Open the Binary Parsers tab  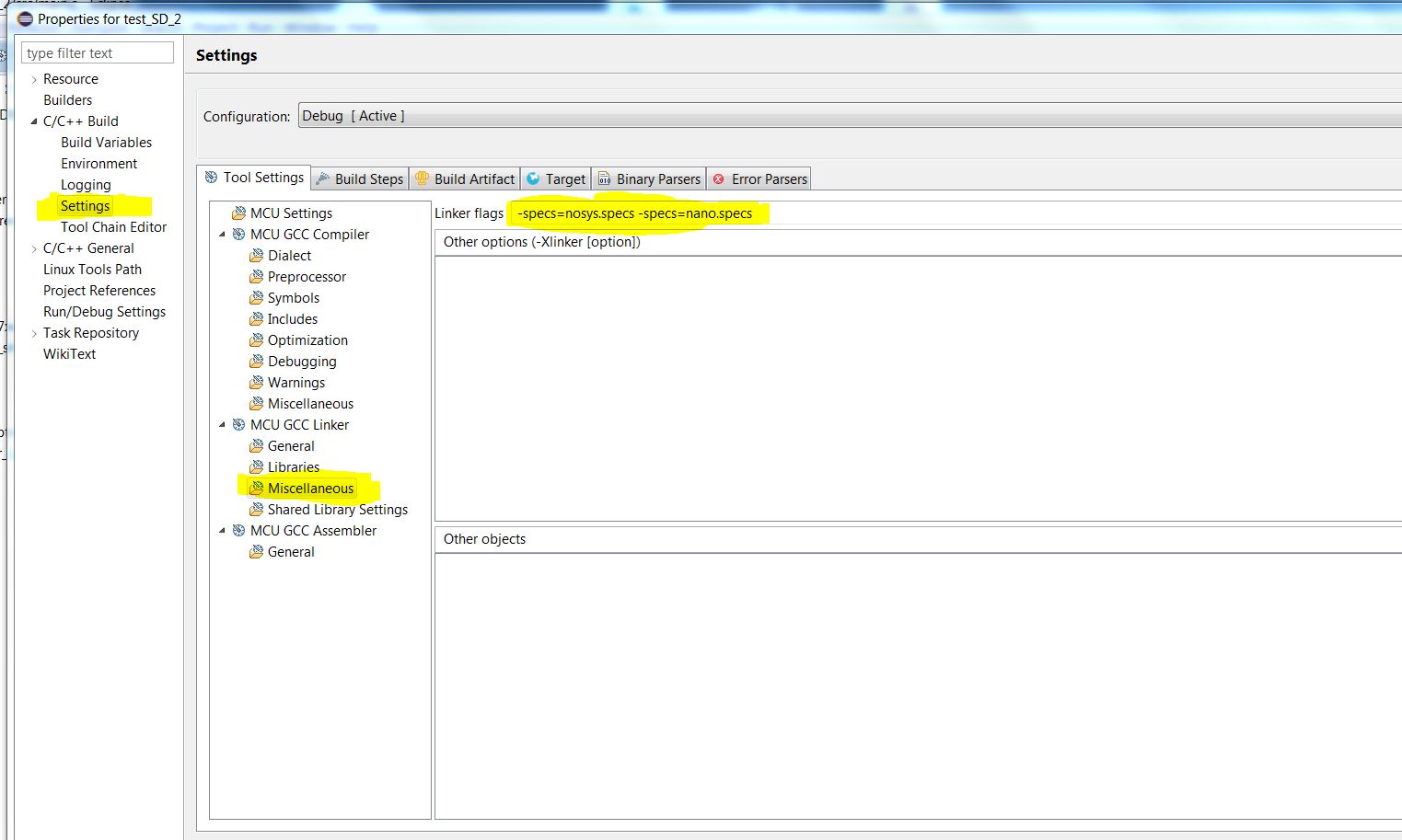[x=649, y=179]
